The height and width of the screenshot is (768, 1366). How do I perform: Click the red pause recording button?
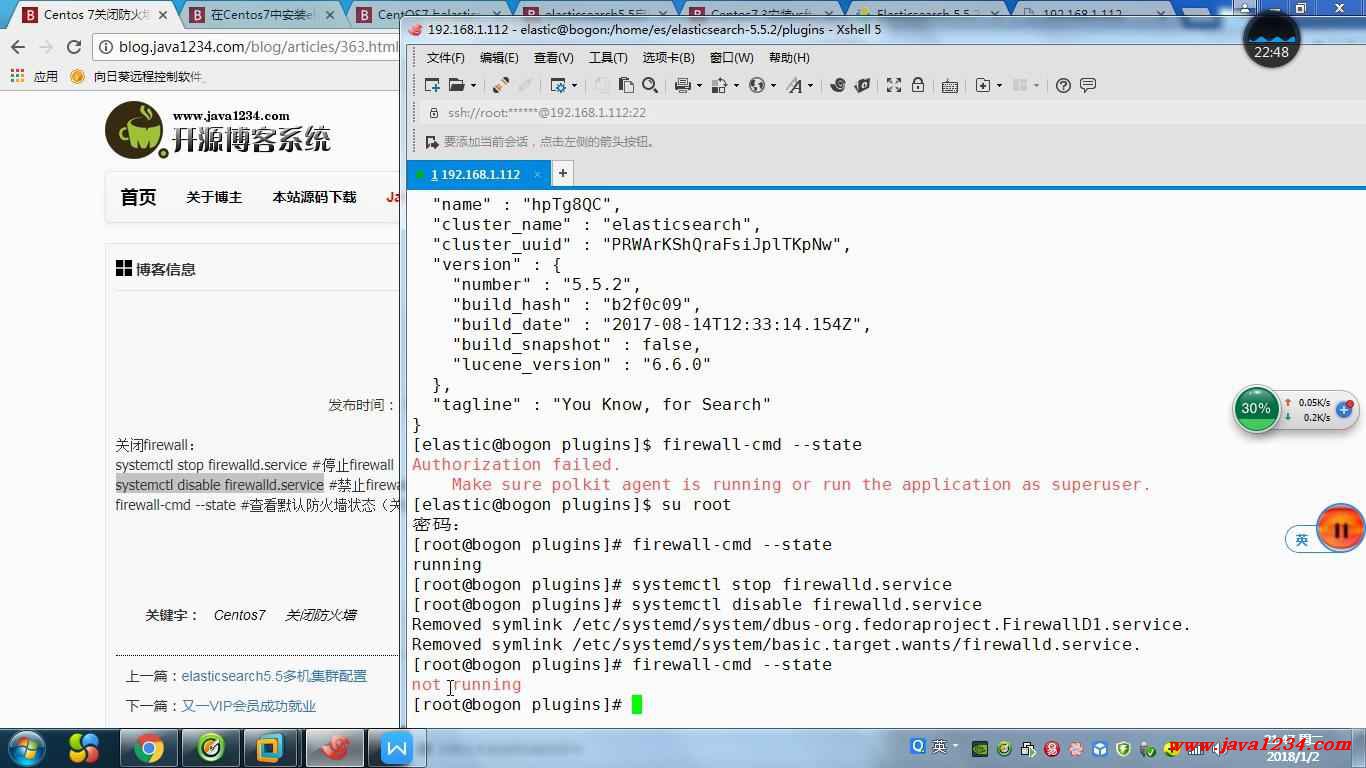pyautogui.click(x=1341, y=530)
